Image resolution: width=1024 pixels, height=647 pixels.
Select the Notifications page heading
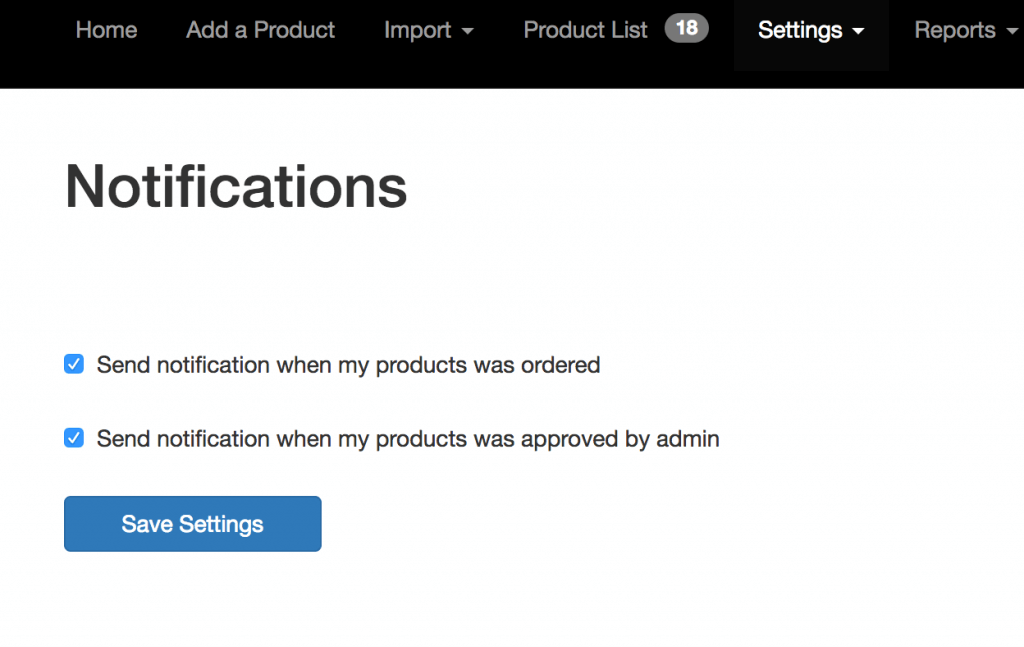[x=235, y=187]
